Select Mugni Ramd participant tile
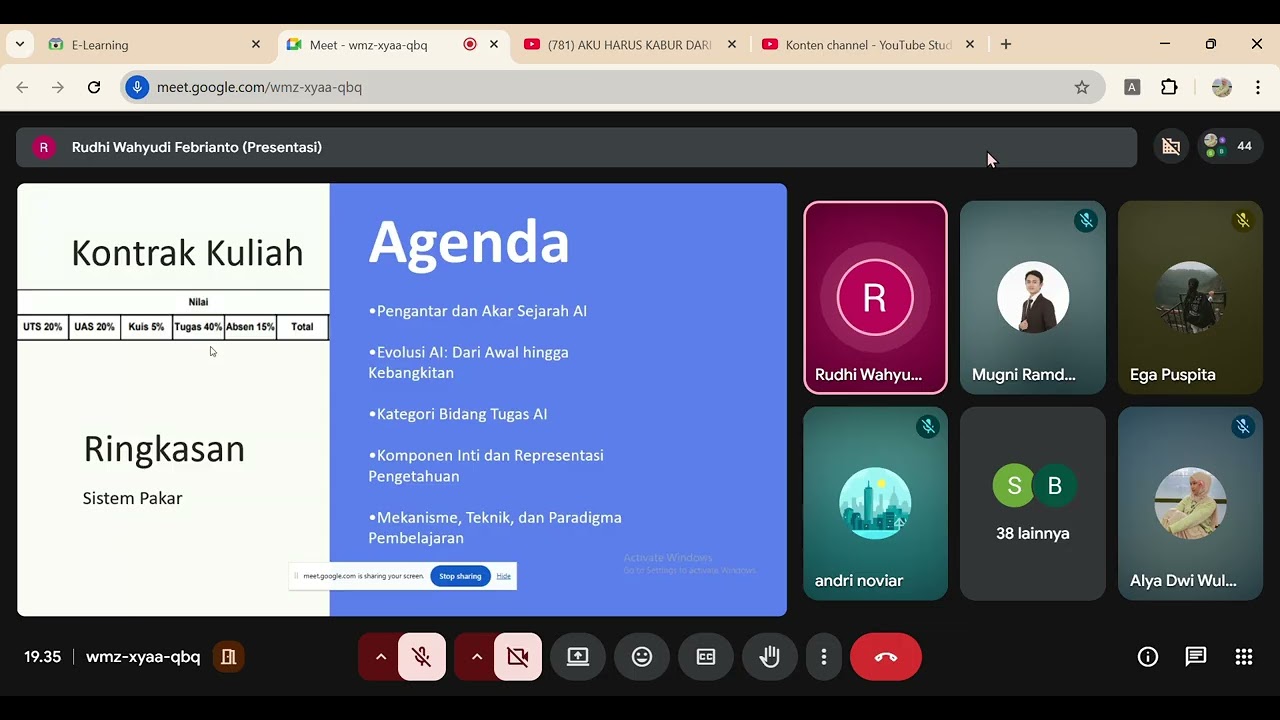The height and width of the screenshot is (720, 1280). pyautogui.click(x=1033, y=297)
